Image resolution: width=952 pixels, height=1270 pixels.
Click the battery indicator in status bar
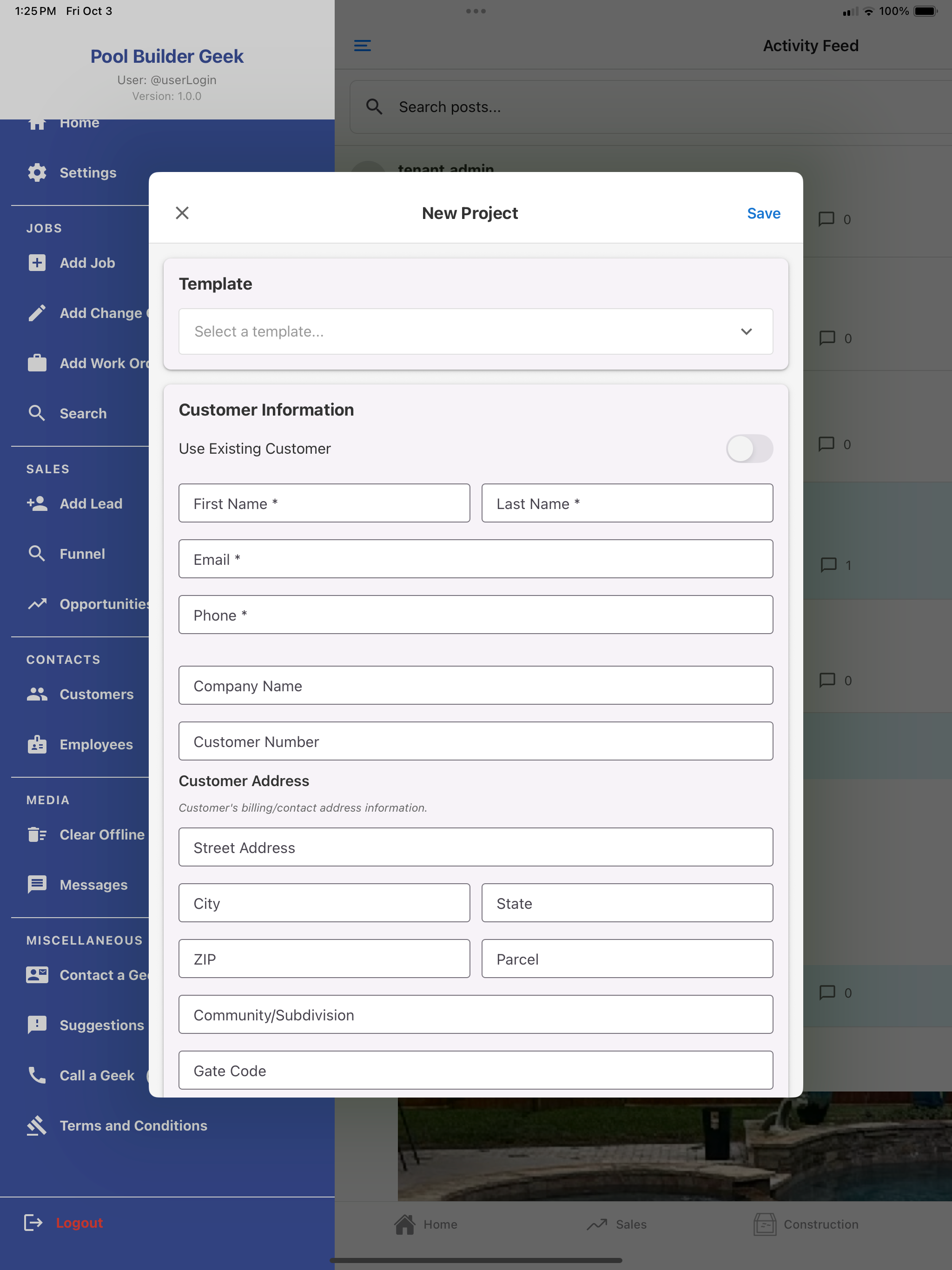coord(926,11)
